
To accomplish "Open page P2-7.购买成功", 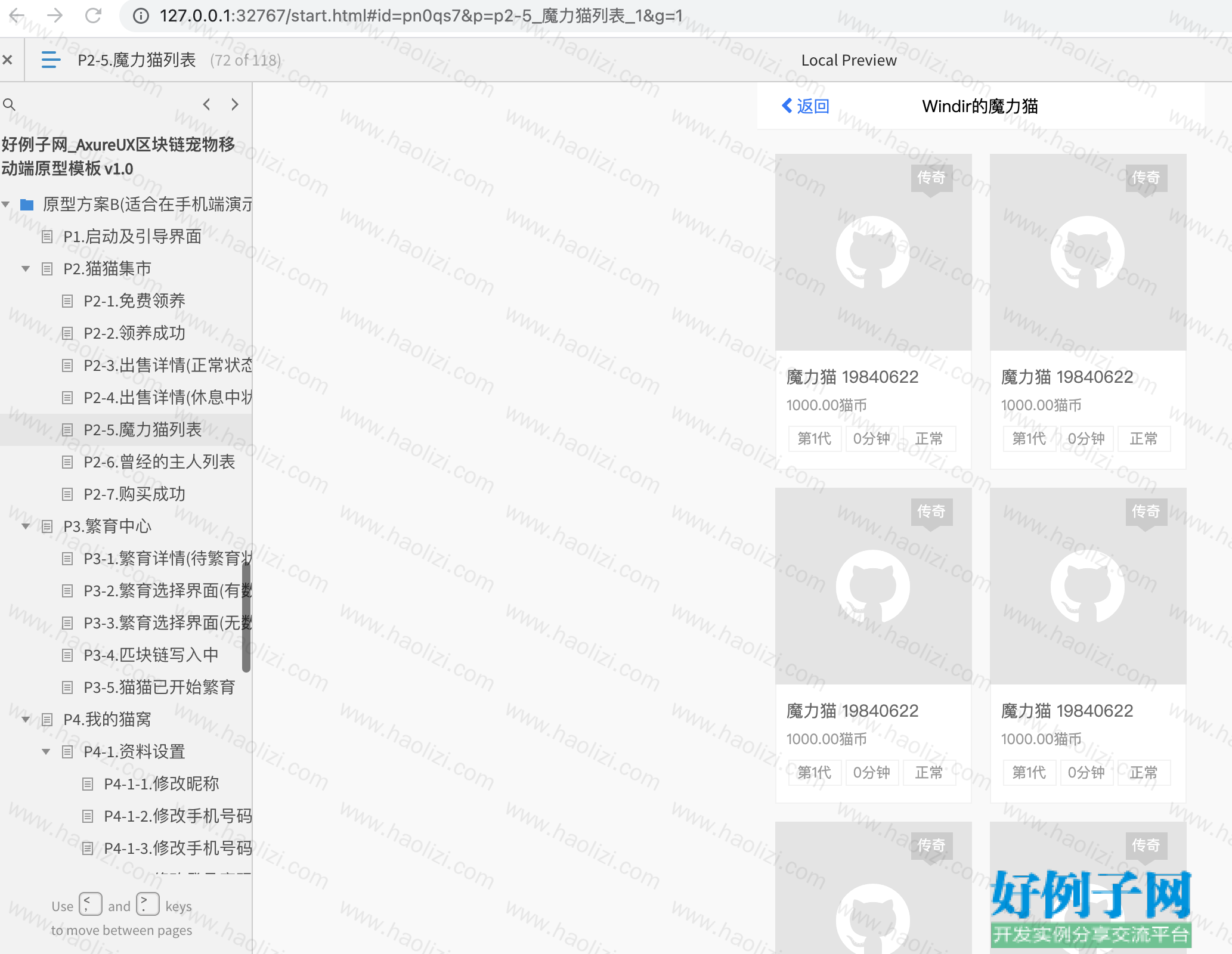I will tap(135, 494).
